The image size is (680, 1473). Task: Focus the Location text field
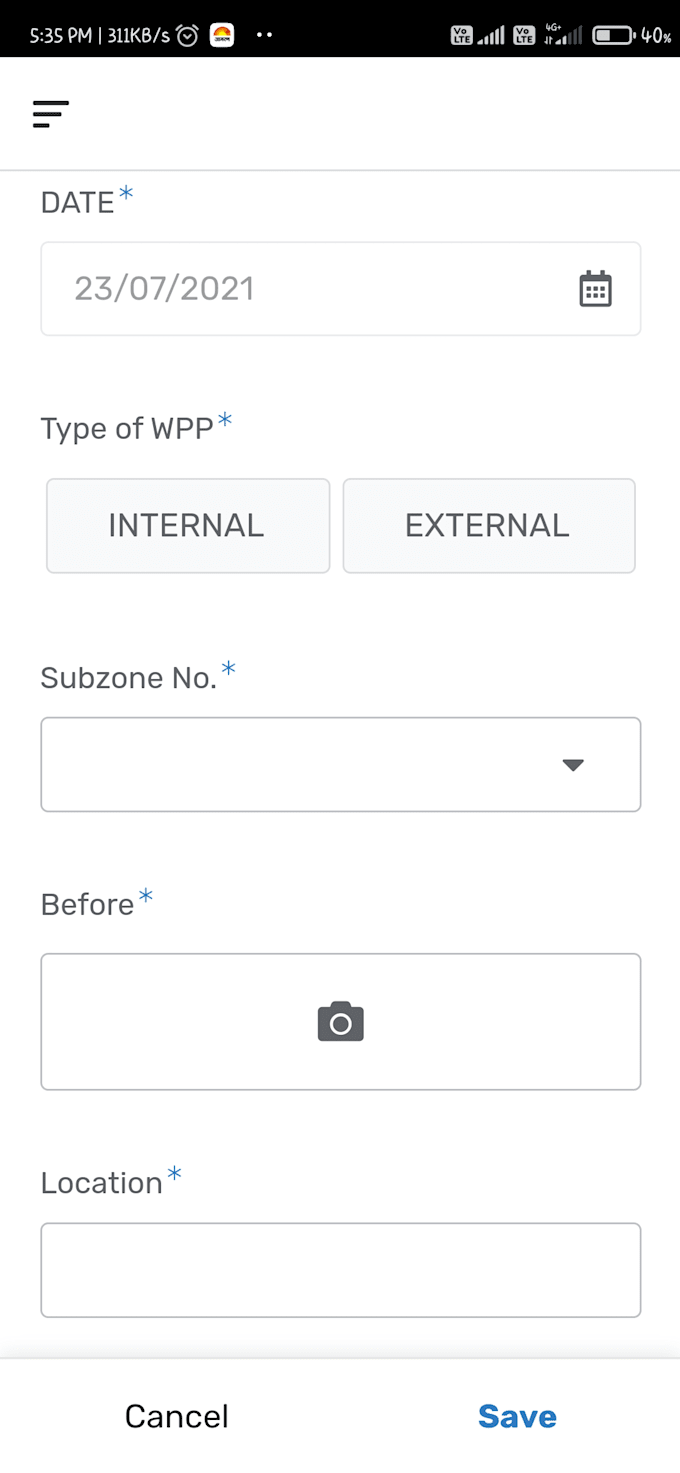pyautogui.click(x=340, y=1270)
